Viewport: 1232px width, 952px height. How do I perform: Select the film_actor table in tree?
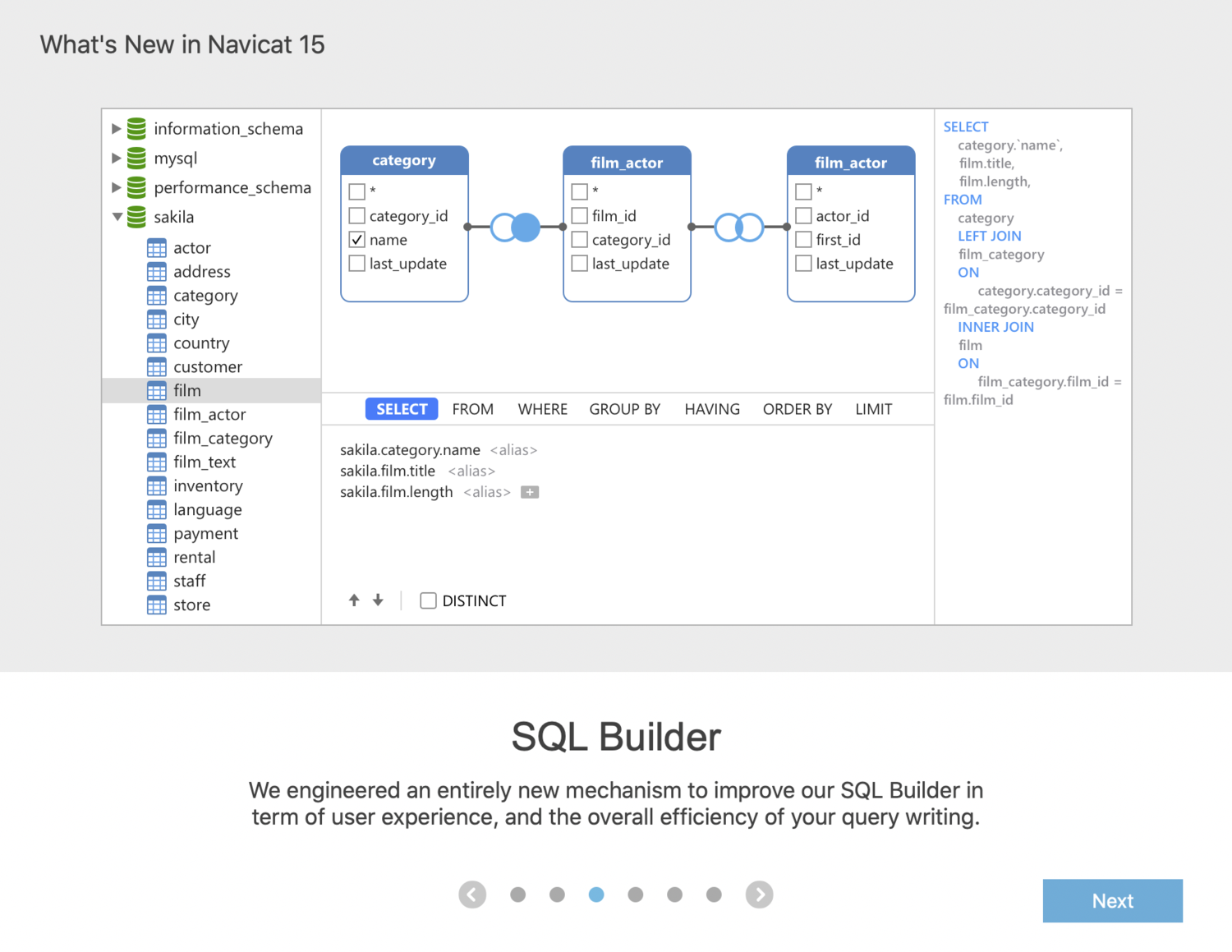[211, 414]
